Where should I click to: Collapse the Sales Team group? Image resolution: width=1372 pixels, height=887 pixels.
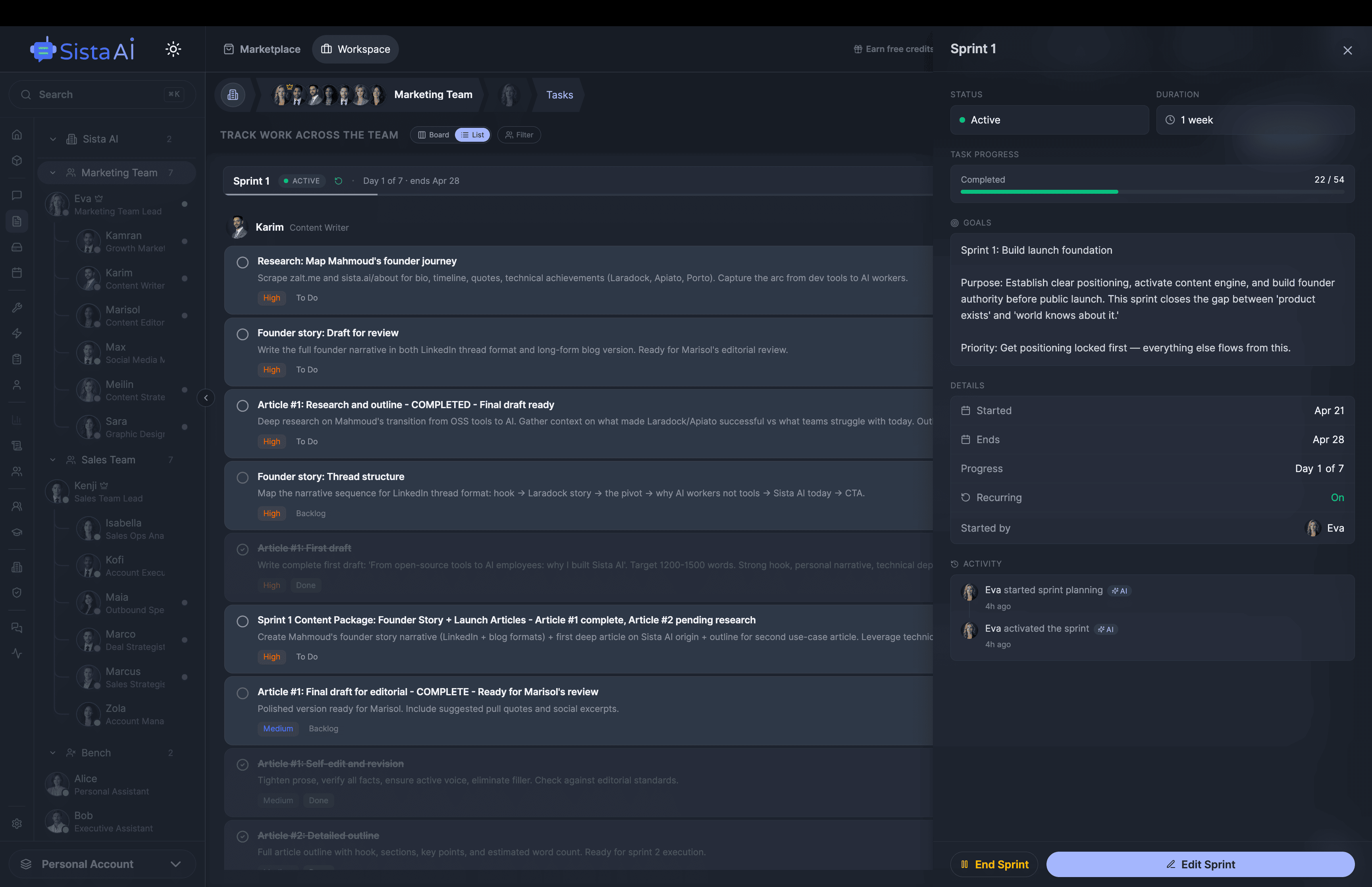[53, 460]
